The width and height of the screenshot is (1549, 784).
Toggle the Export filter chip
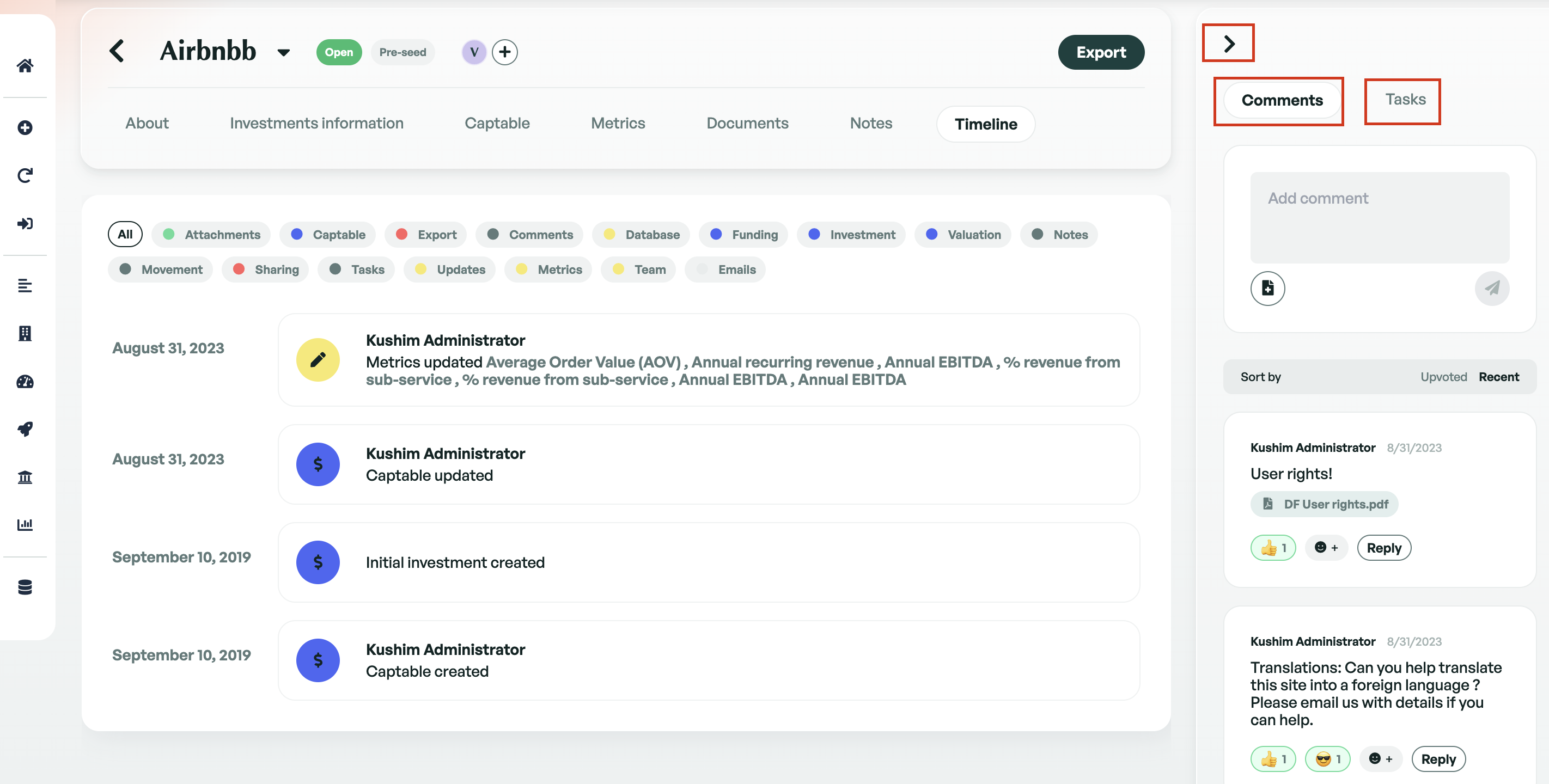click(x=426, y=235)
